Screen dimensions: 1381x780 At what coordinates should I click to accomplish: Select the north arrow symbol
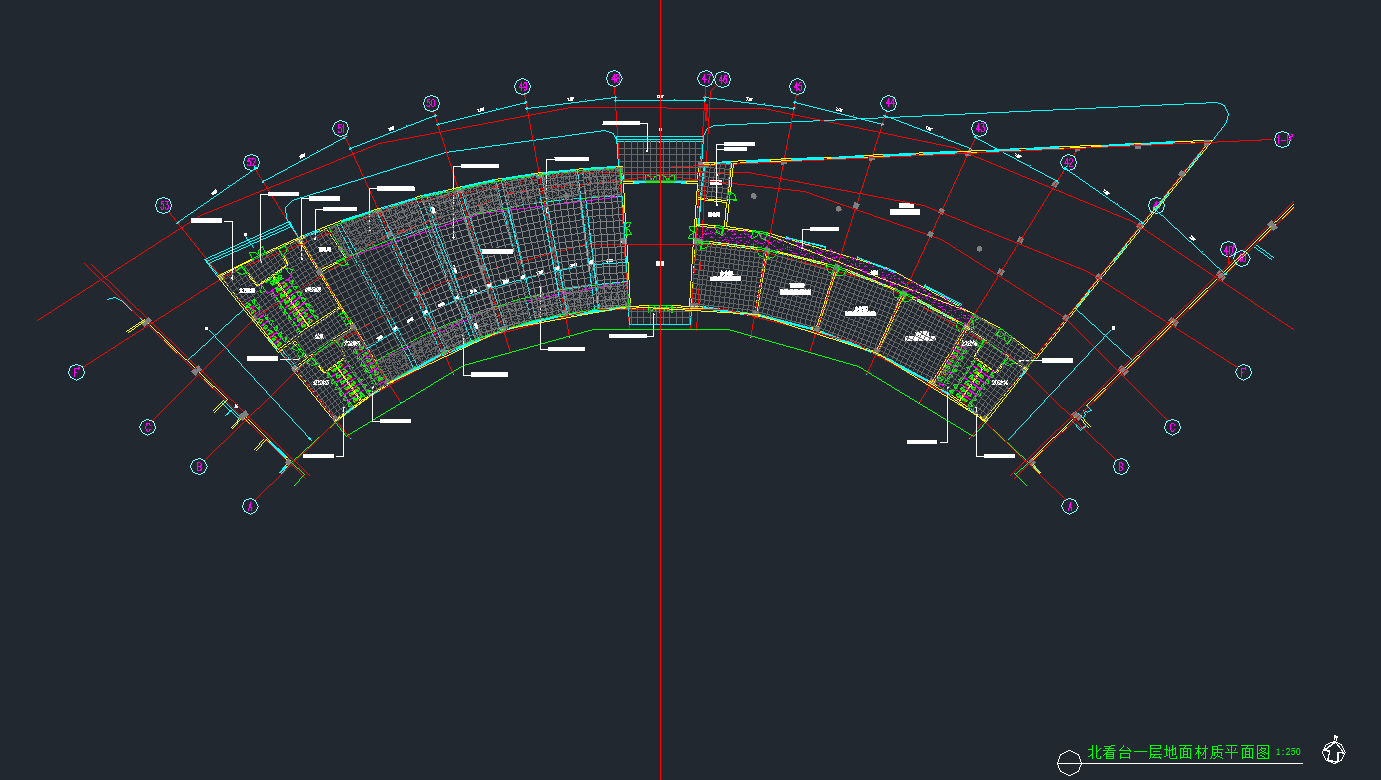(x=1333, y=751)
